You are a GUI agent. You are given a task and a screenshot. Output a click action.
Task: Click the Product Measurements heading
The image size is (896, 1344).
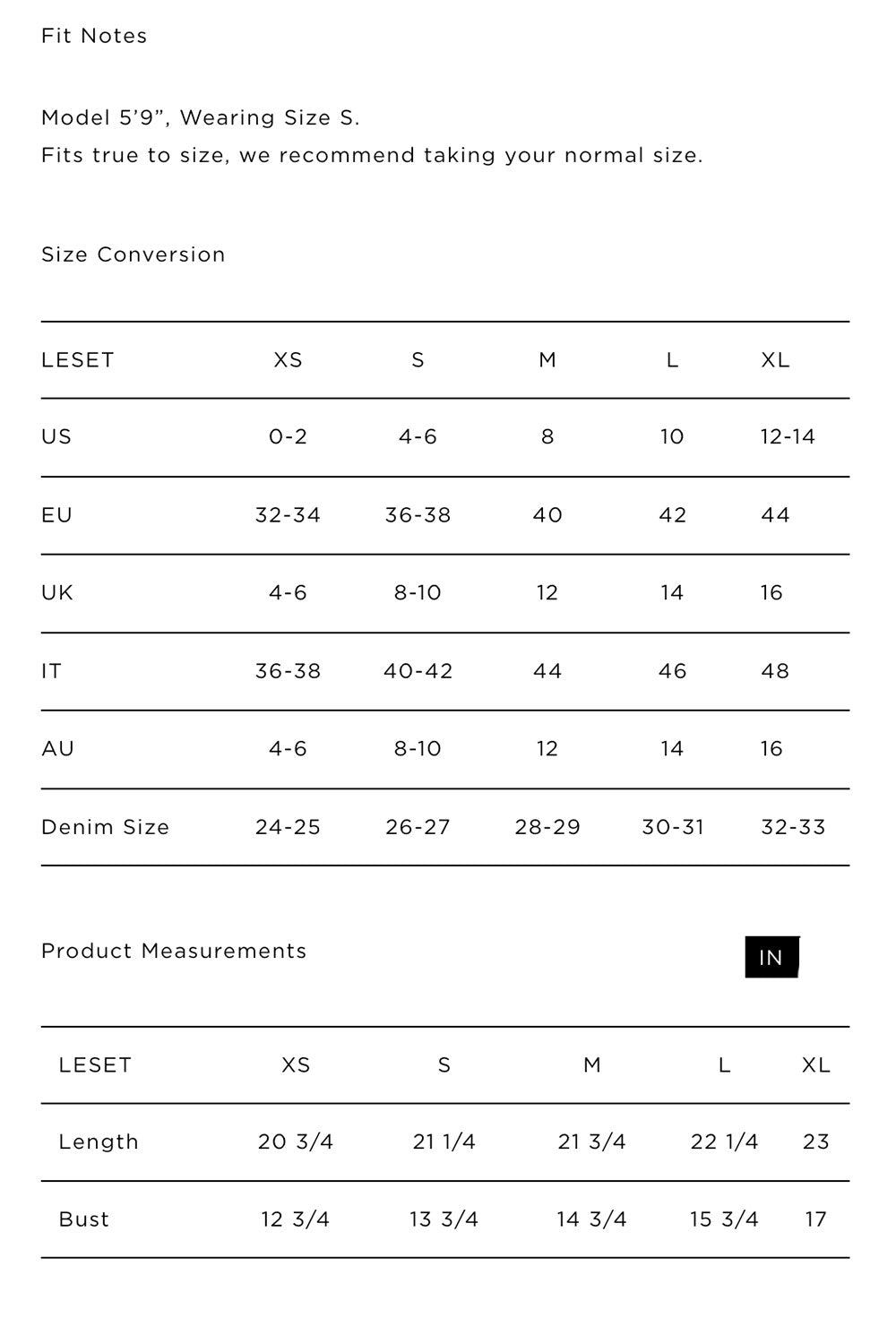point(174,951)
